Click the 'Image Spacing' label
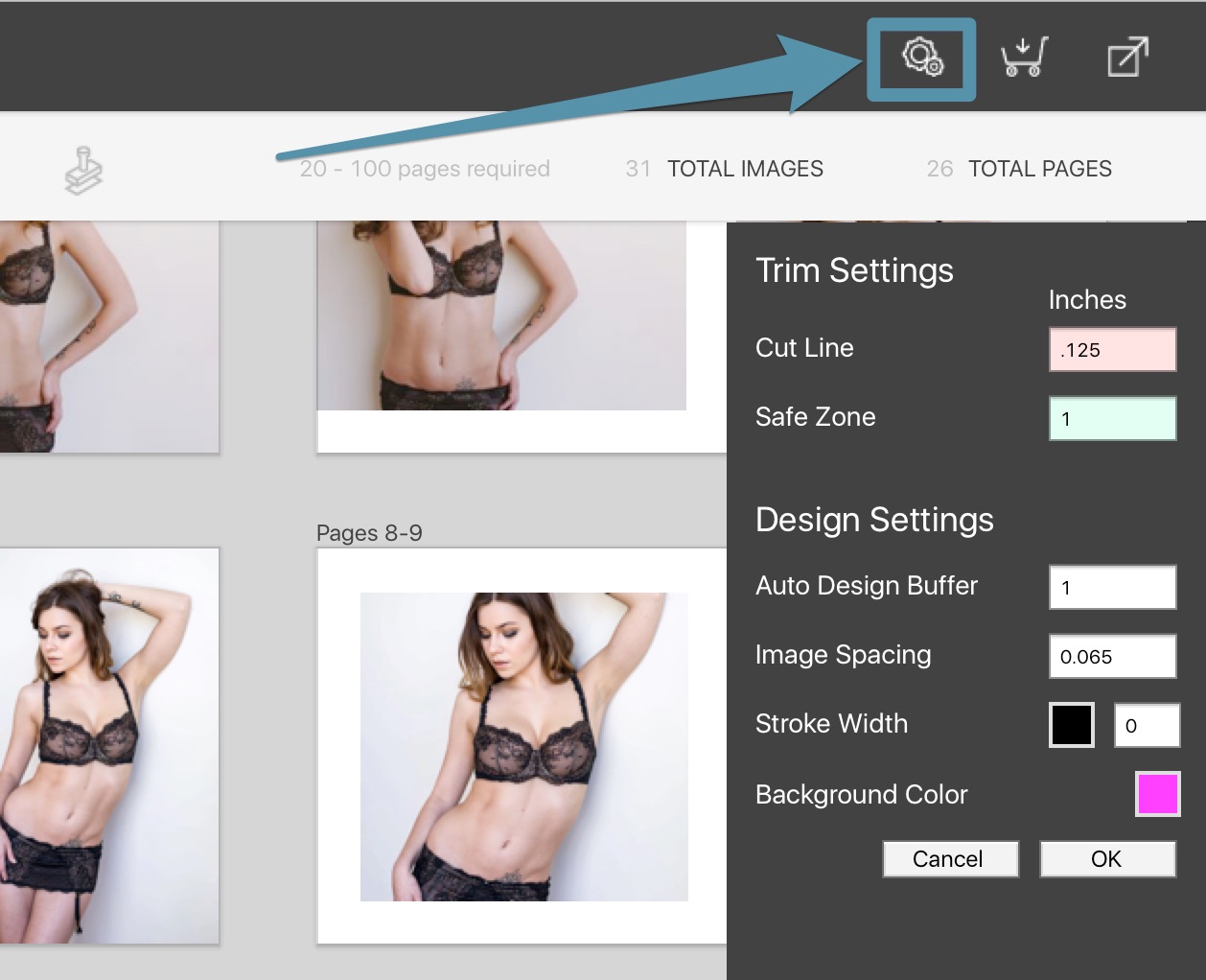Image resolution: width=1206 pixels, height=980 pixels. tap(843, 655)
